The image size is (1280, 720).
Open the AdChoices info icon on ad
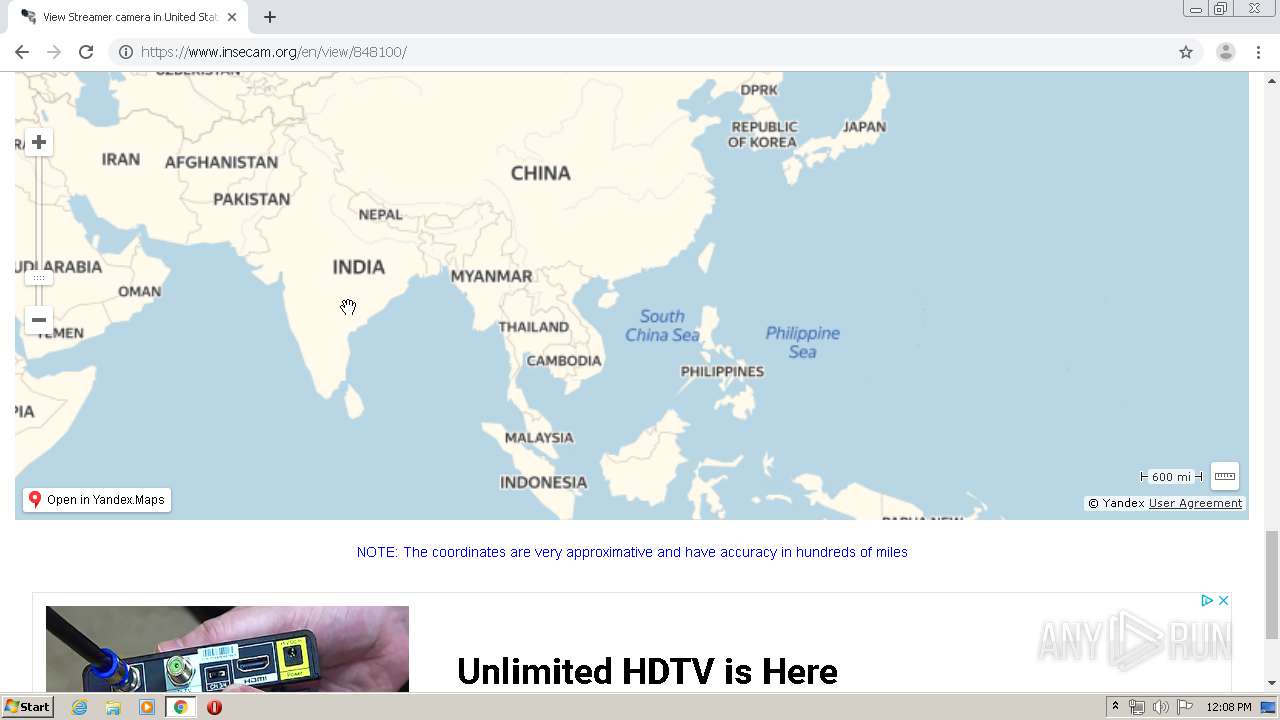(x=1207, y=600)
